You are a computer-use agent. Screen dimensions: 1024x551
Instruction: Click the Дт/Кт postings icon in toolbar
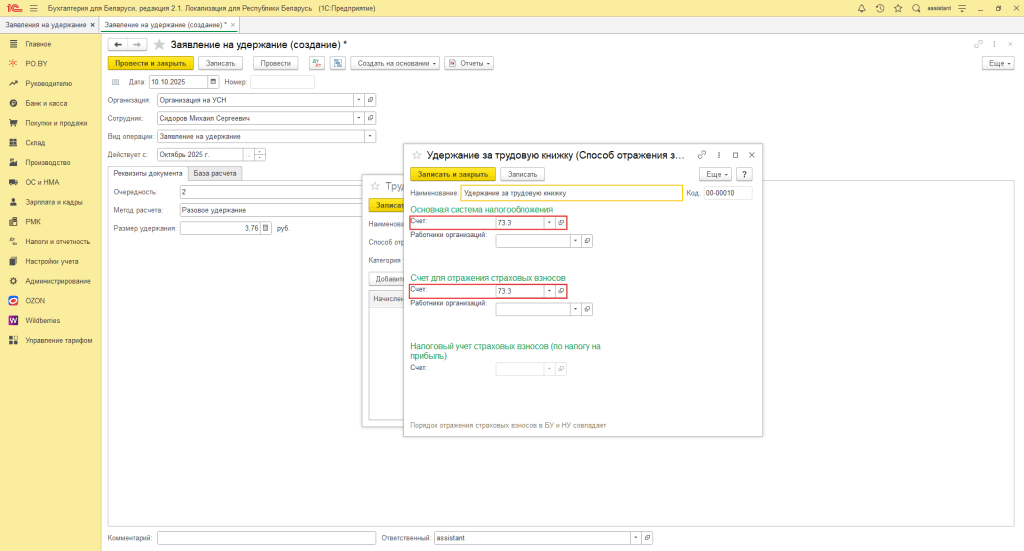pyautogui.click(x=317, y=63)
